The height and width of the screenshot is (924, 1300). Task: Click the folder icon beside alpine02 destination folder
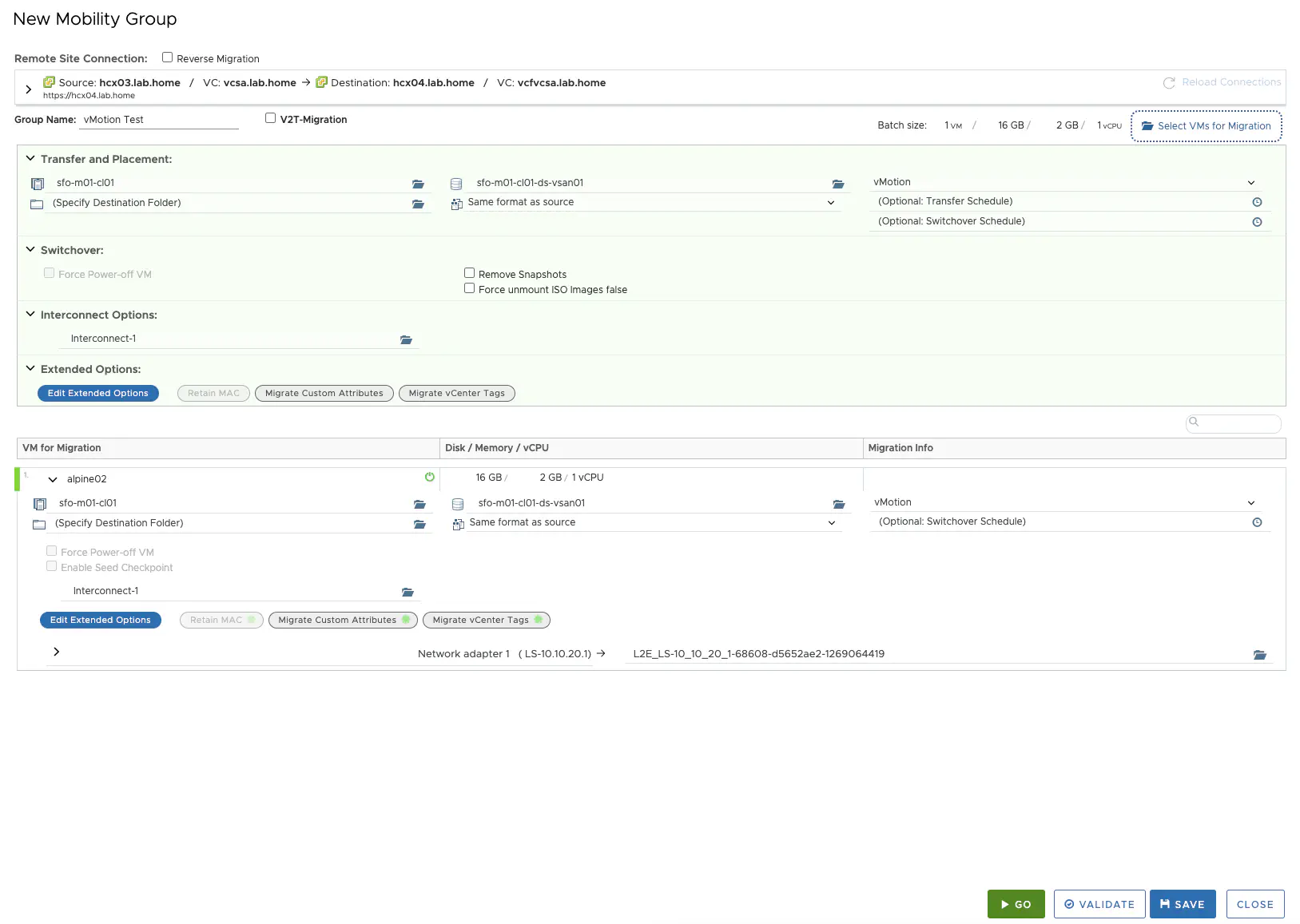coord(39,524)
